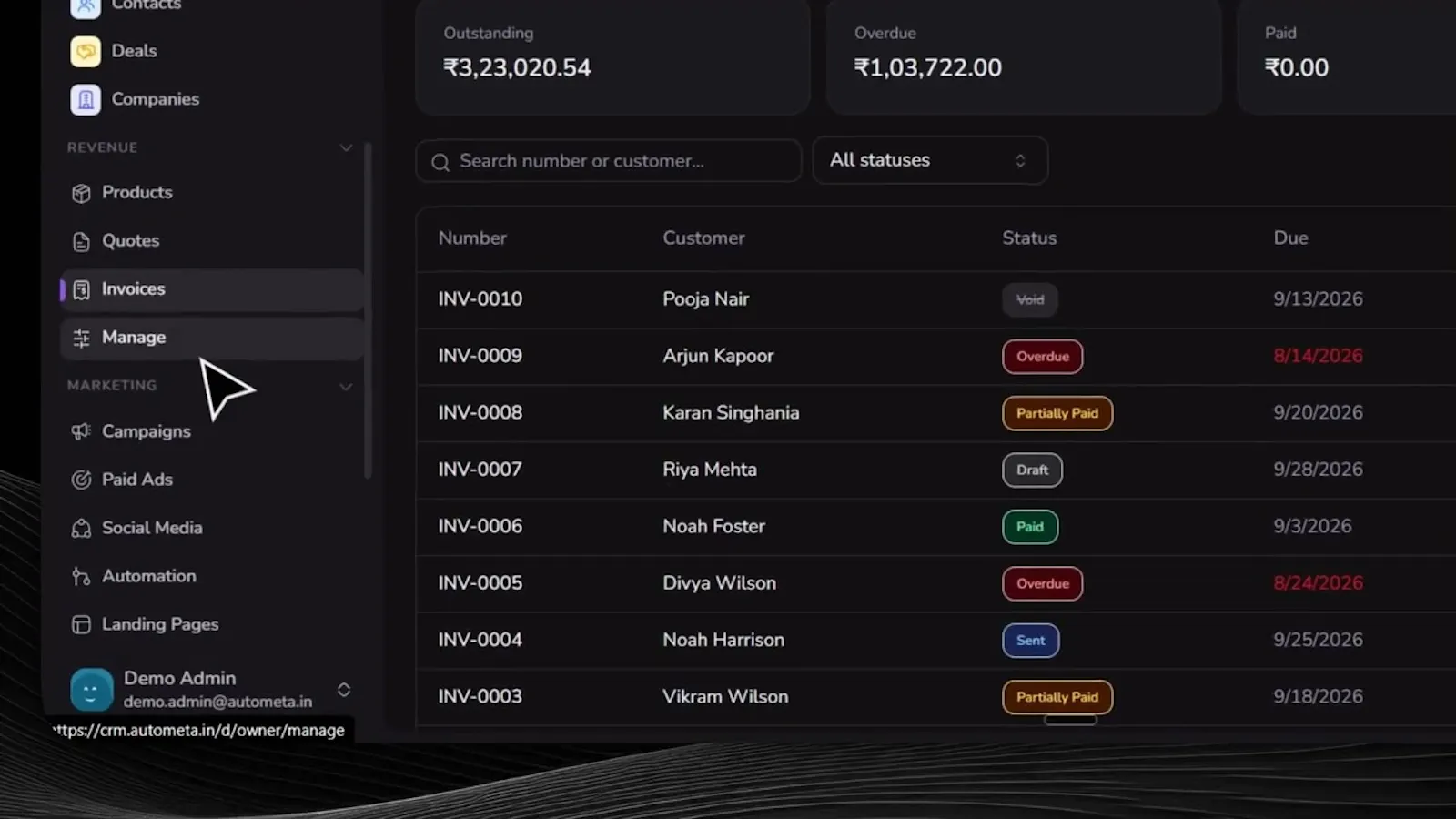Click the Outstanding summary card
Screen dimensions: 1456x819
tap(612, 56)
